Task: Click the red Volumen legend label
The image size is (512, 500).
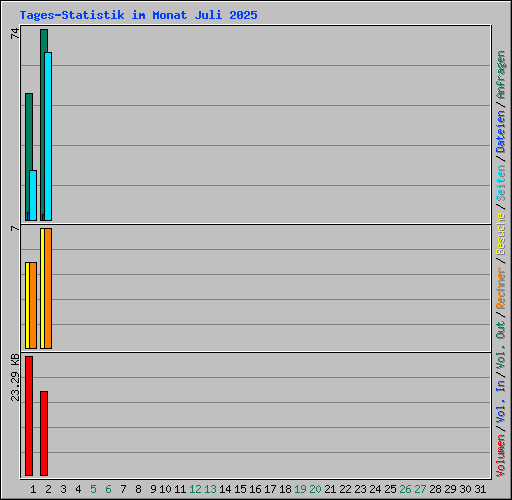Action: [x=500, y=455]
